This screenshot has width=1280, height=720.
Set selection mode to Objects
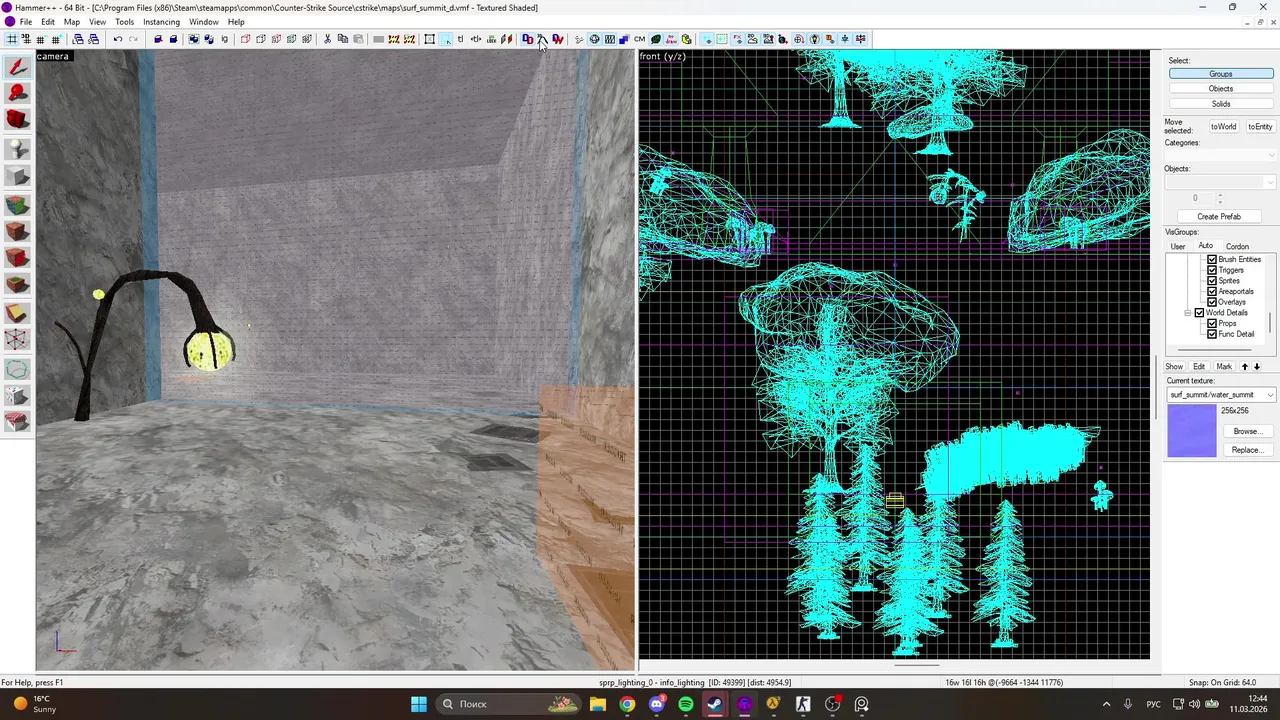point(1220,88)
